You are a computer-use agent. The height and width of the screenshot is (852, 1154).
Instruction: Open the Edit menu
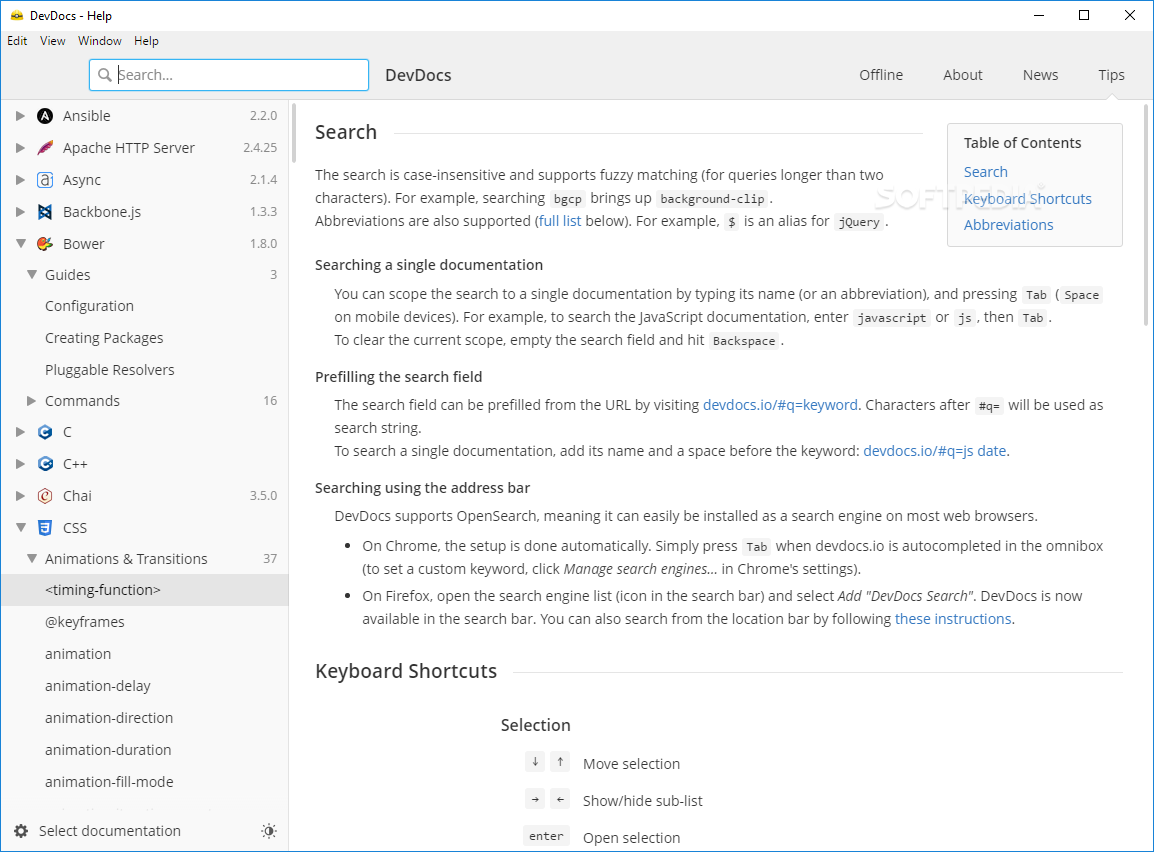[x=17, y=41]
